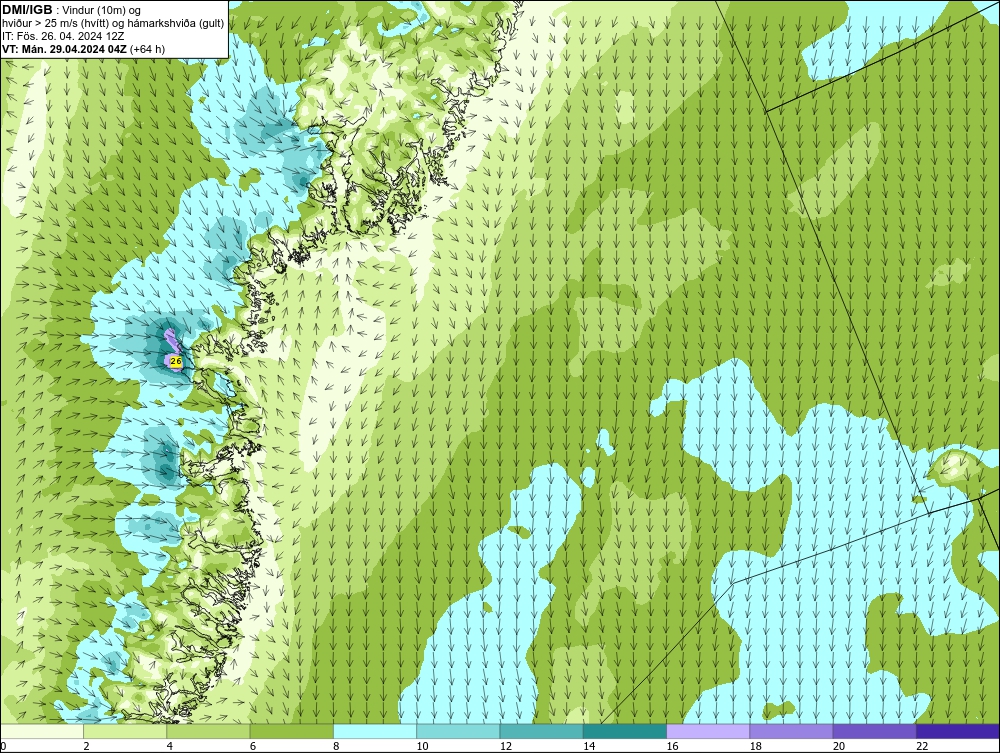The width and height of the screenshot is (1000, 753).
Task: Click the yellow "26" max gust marker
Action: (x=177, y=362)
